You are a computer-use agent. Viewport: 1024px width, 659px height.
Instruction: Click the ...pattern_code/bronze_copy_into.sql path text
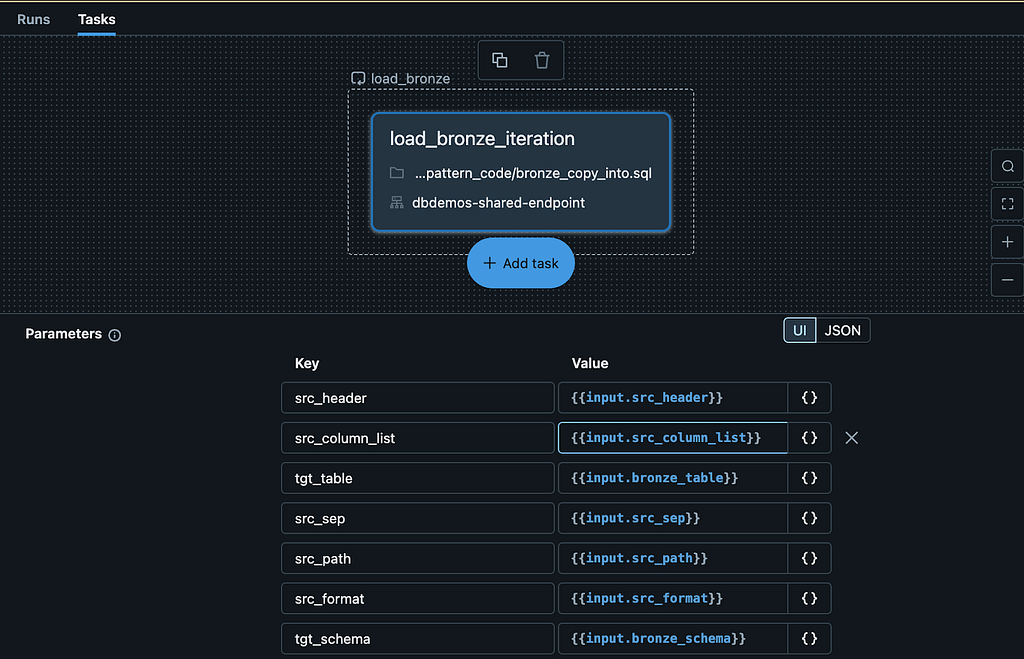(x=533, y=173)
